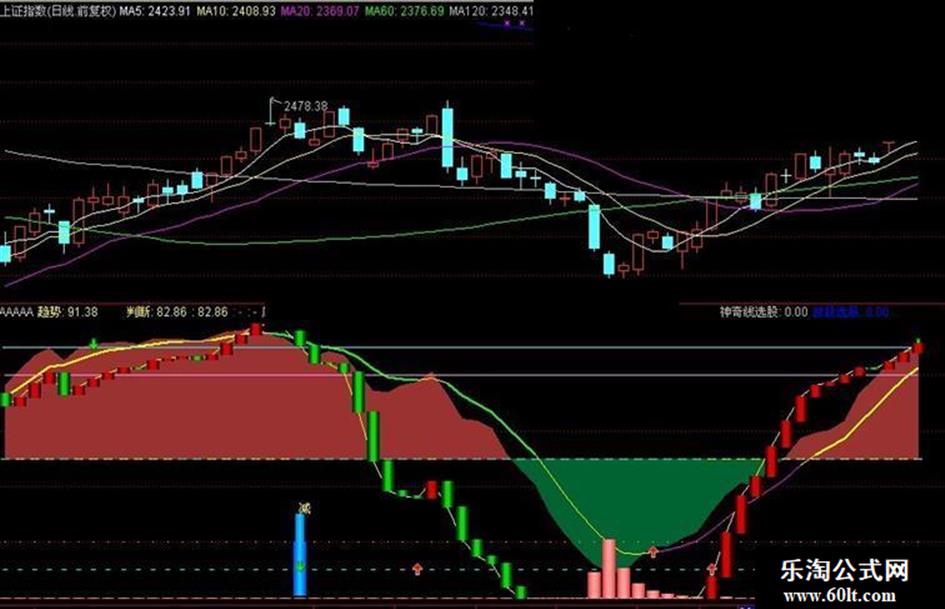Click the red up arrow beside the rising red candles
Screen dimensions: 945x609
pos(712,569)
